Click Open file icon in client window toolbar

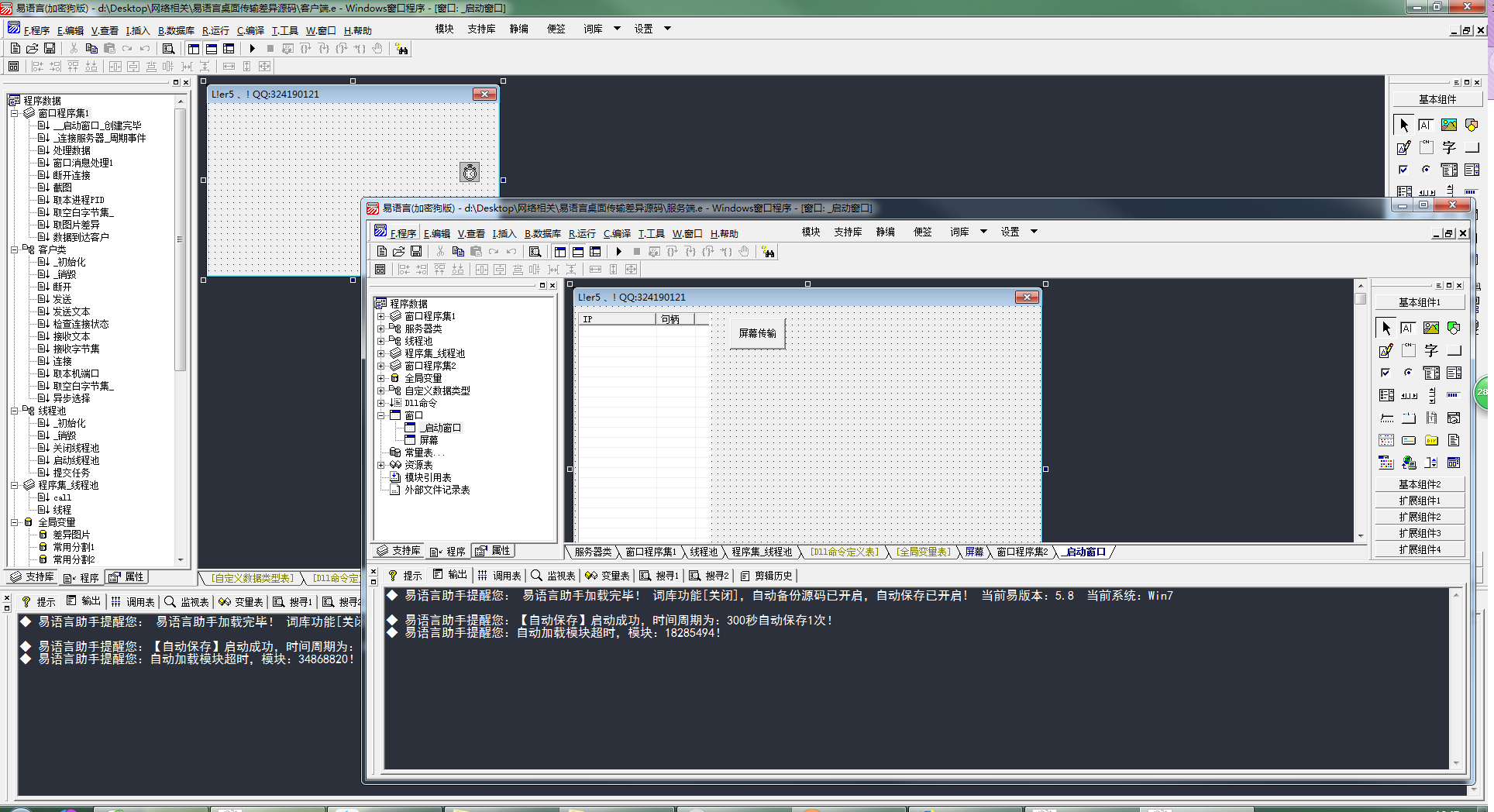33,49
